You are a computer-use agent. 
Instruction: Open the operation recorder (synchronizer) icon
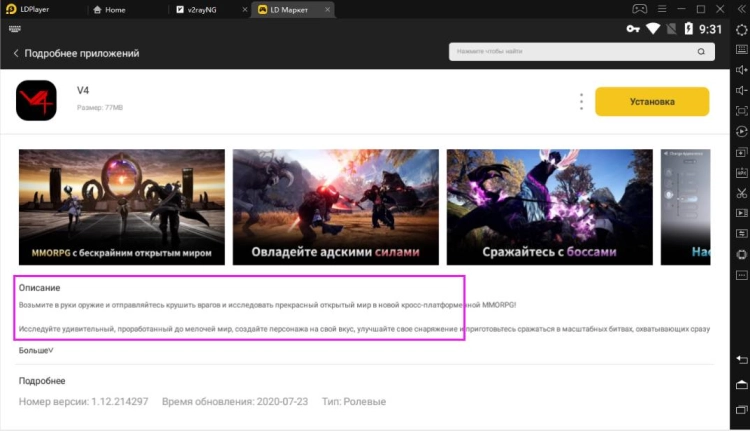click(x=741, y=132)
